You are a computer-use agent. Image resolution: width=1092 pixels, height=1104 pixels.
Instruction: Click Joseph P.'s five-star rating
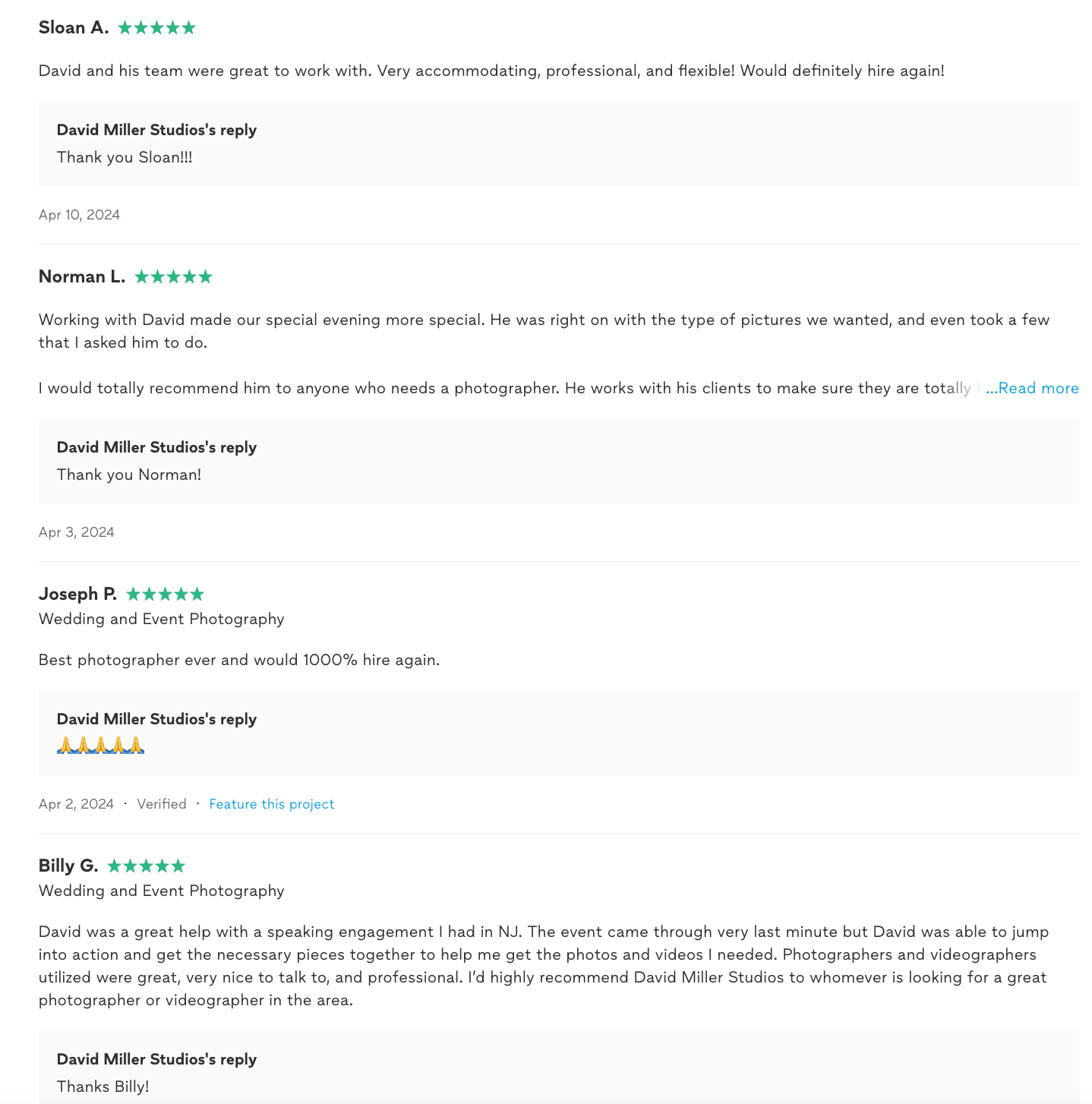click(x=165, y=595)
